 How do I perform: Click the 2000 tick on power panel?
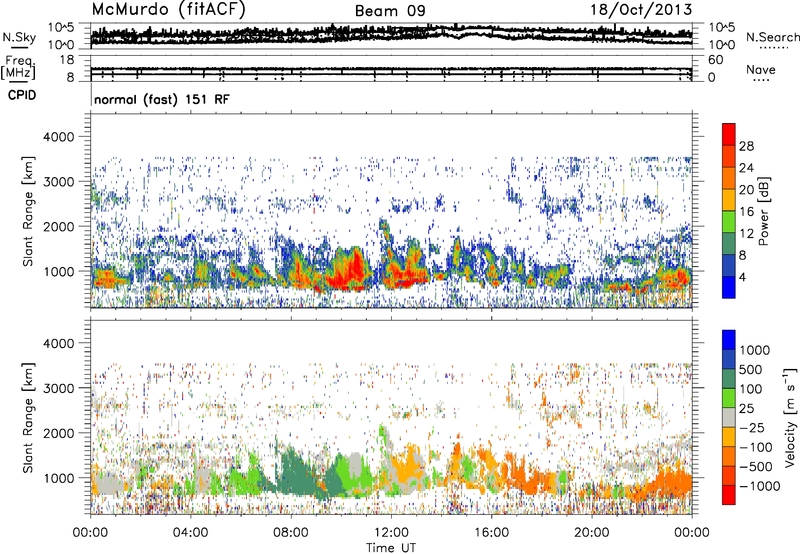click(x=61, y=226)
